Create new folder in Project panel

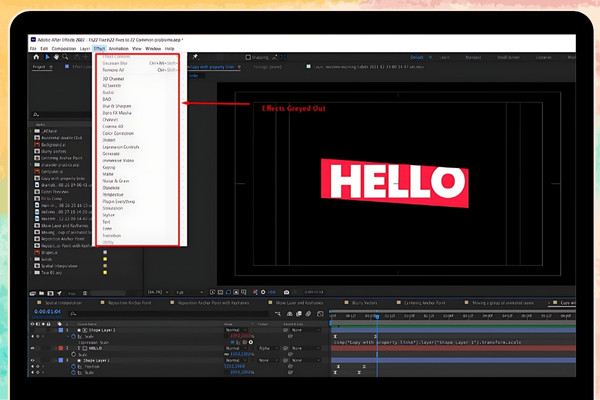(42, 293)
